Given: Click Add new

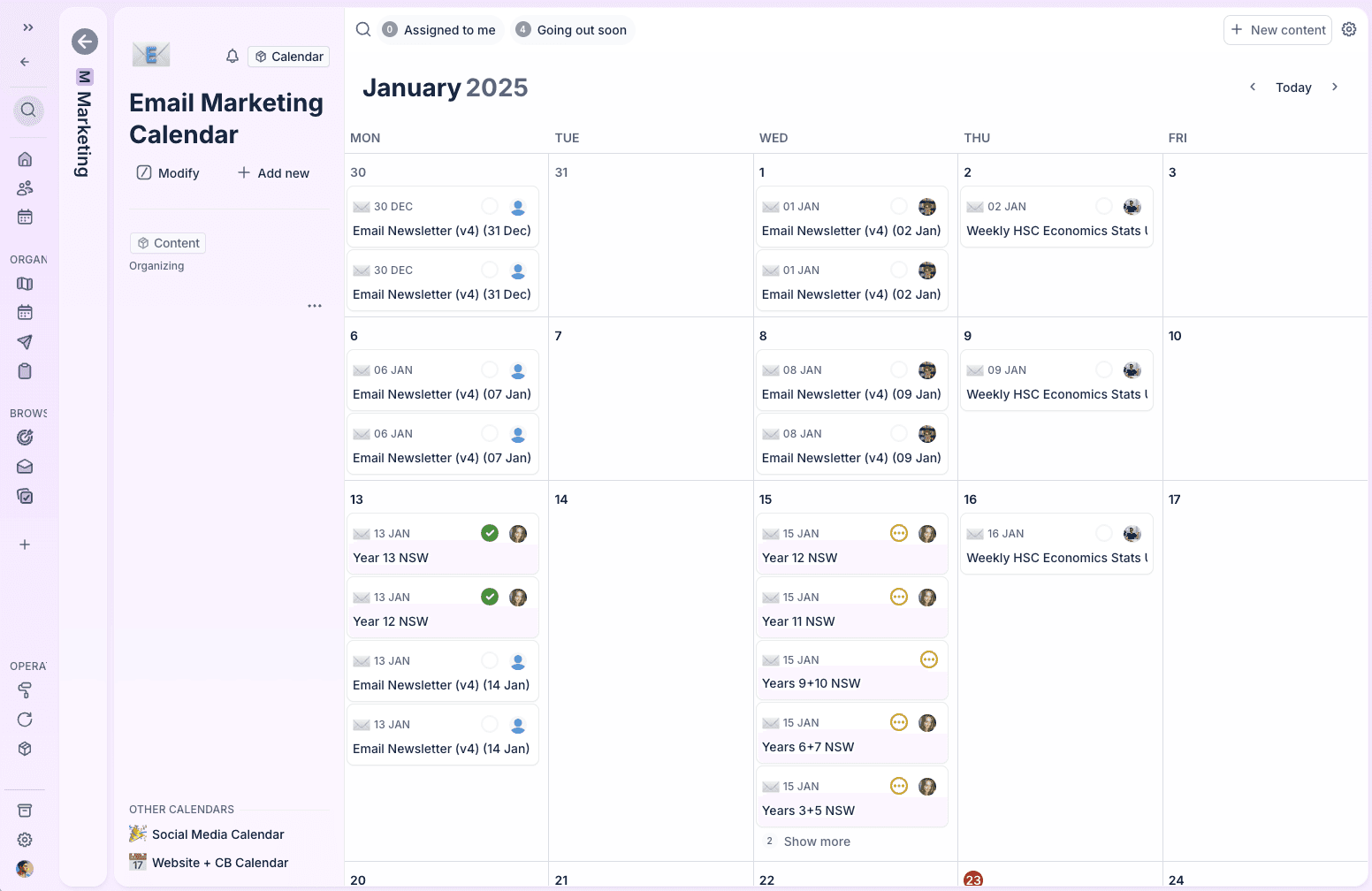Looking at the screenshot, I should click(273, 173).
